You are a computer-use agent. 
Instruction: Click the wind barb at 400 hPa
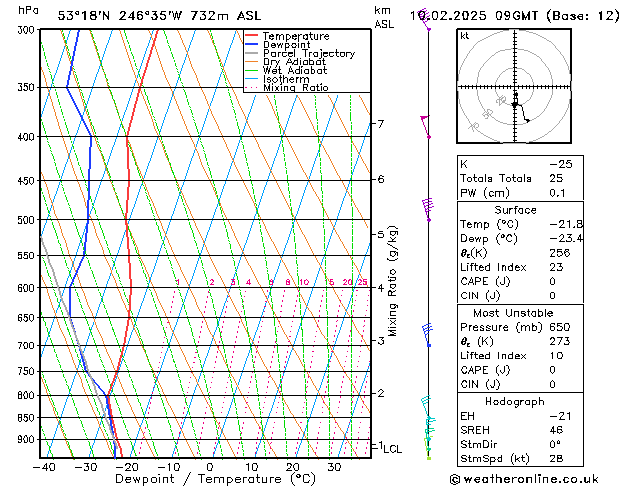tap(425, 127)
